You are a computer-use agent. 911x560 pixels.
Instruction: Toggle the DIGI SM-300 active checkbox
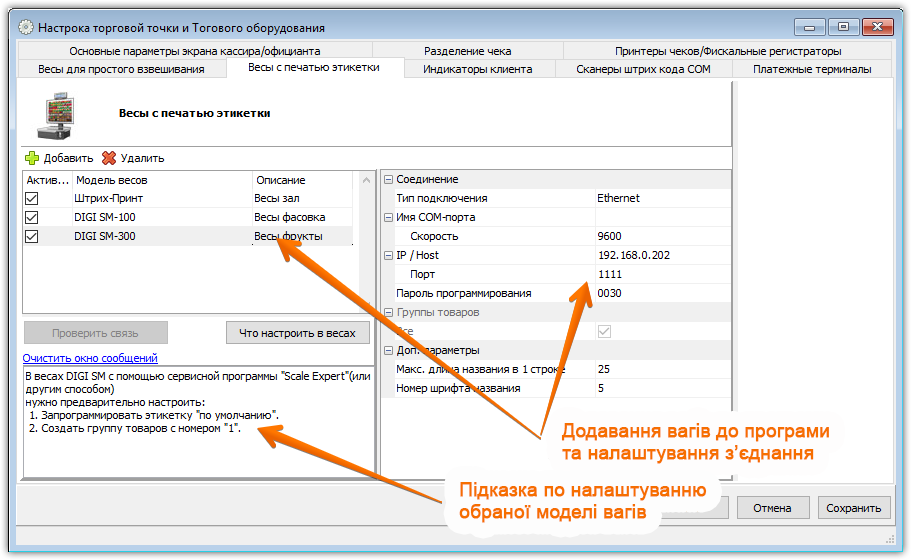tap(31, 236)
